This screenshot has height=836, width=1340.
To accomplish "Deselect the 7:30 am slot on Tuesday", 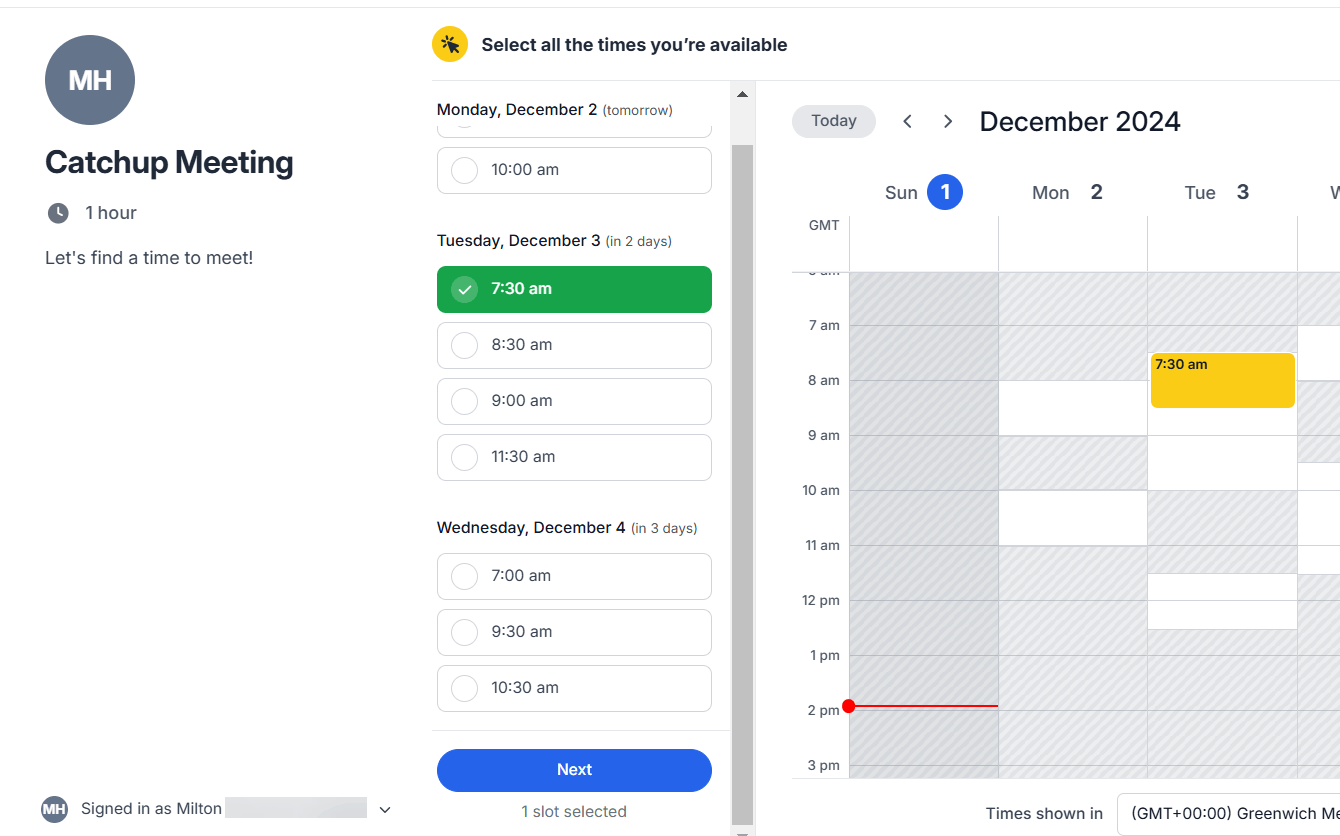I will [574, 289].
